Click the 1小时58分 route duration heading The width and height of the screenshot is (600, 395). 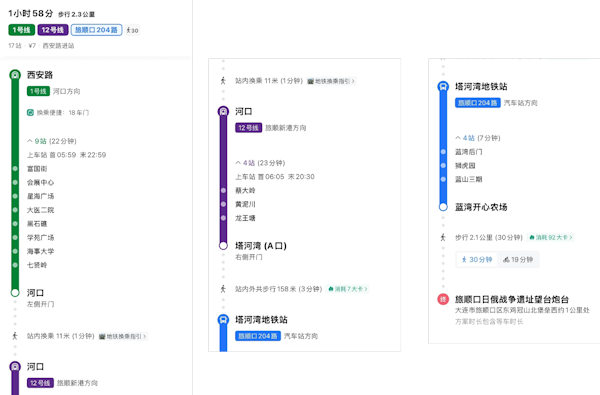click(x=31, y=13)
